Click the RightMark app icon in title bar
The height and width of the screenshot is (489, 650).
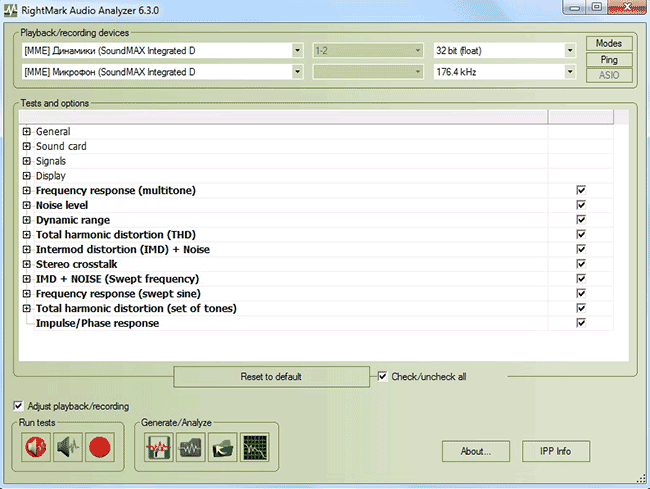[x=12, y=9]
